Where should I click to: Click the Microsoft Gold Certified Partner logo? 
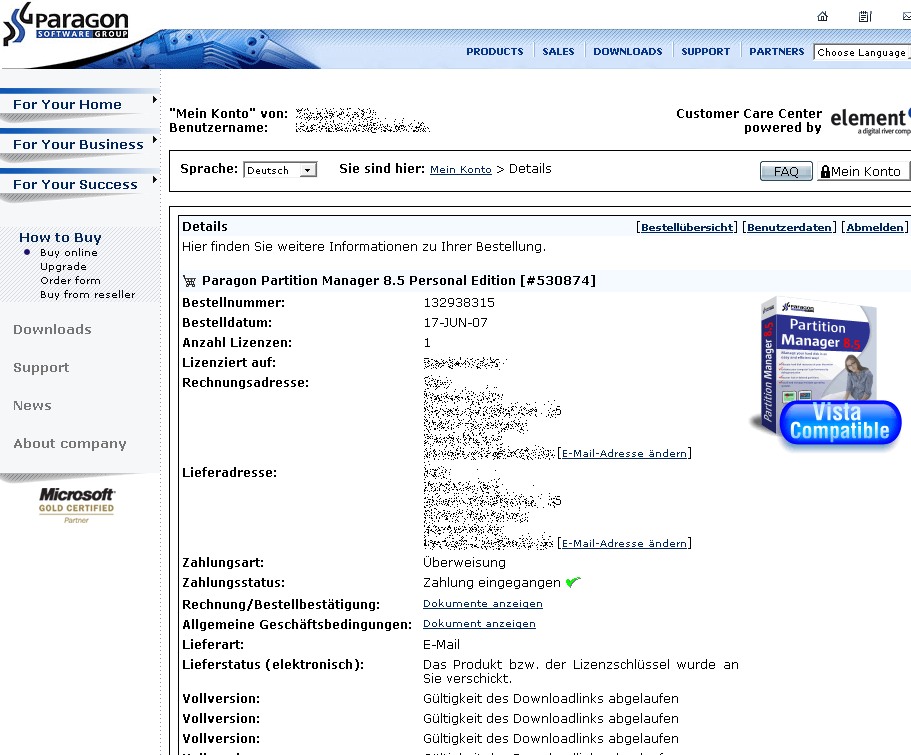point(77,504)
